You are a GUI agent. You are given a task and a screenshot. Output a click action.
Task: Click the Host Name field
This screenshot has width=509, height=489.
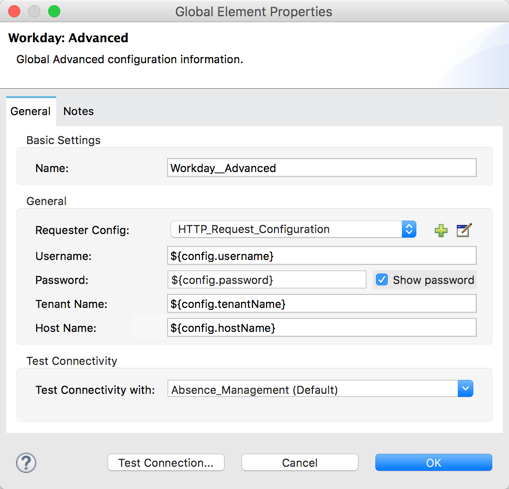[x=322, y=328]
